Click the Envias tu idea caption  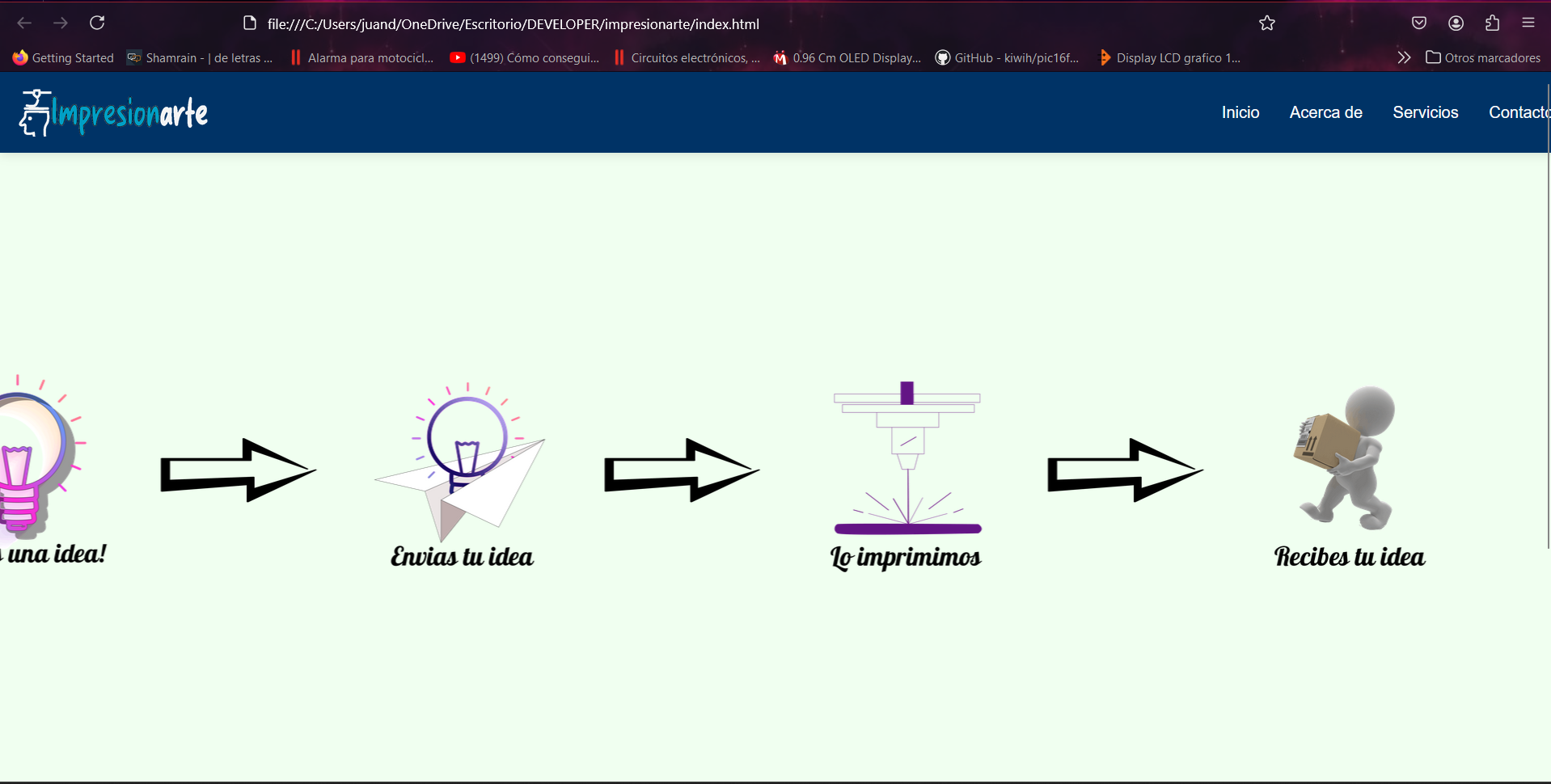click(x=462, y=557)
